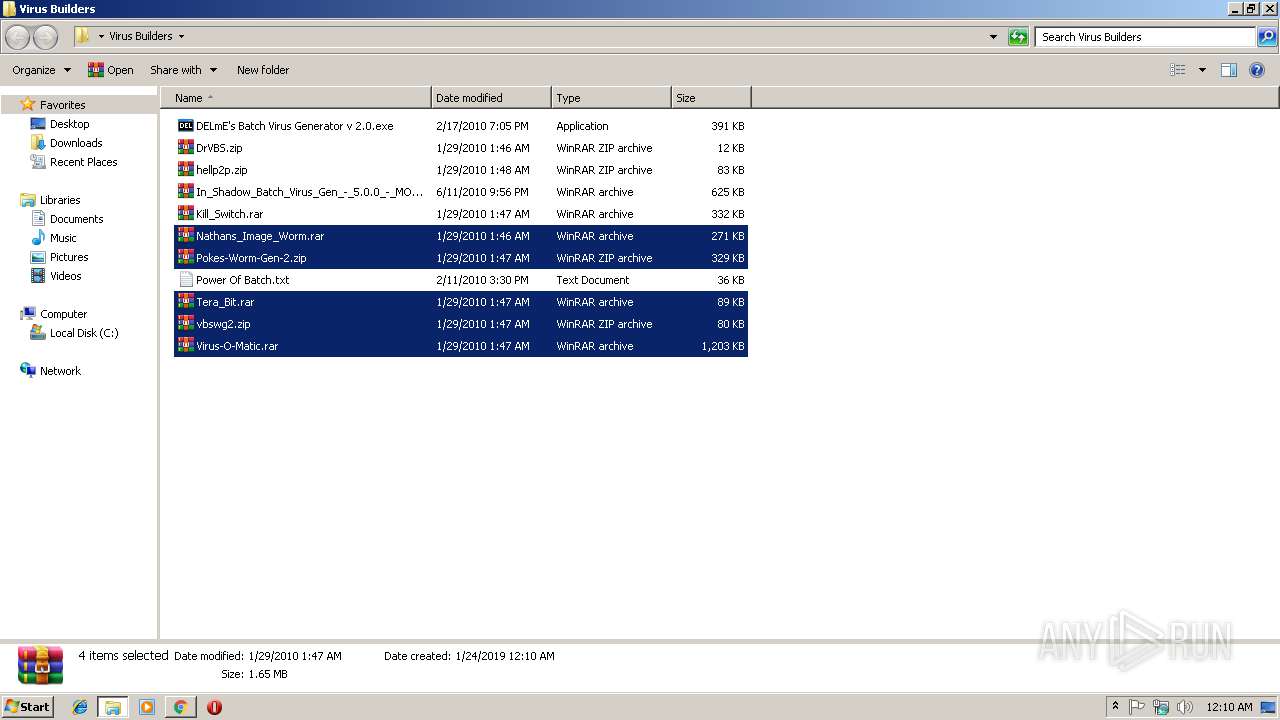The image size is (1280, 720).
Task: Open the Help question mark icon
Action: pos(1257,70)
